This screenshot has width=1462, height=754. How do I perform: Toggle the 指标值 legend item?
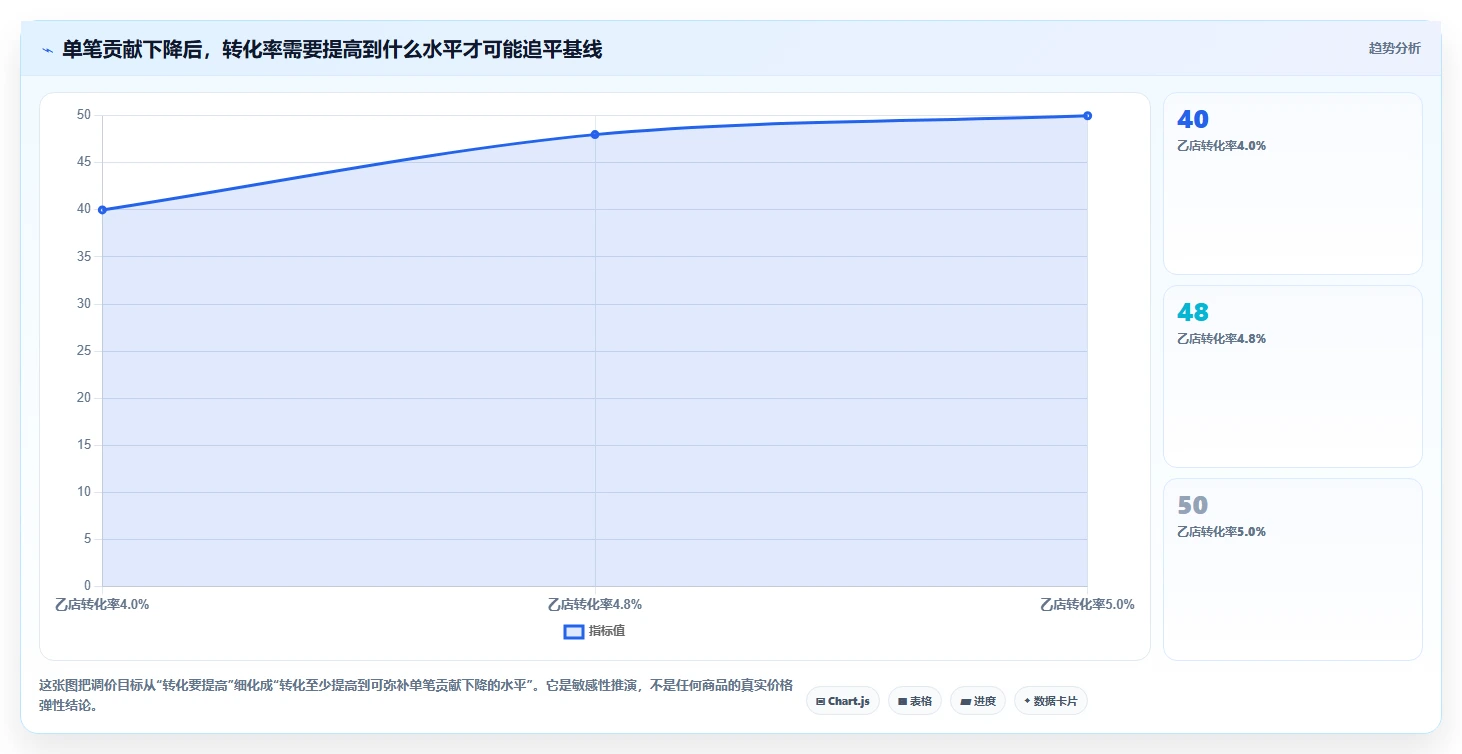595,631
